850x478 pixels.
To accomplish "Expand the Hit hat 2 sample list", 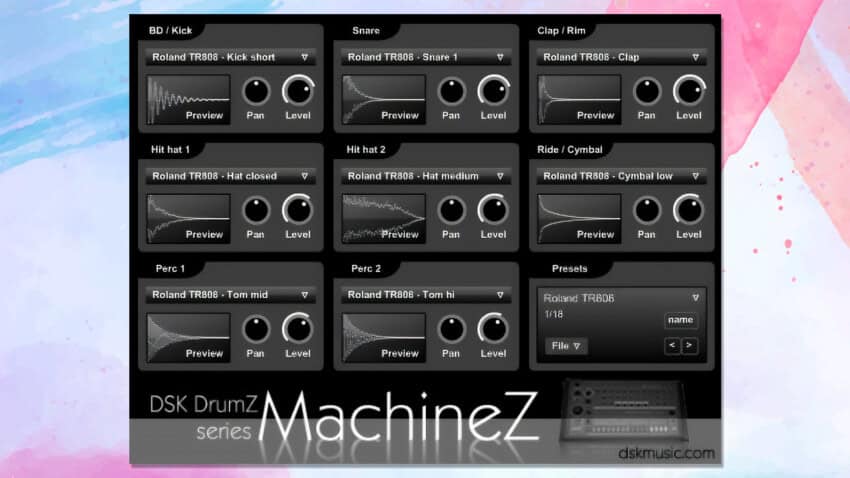I will (426, 176).
